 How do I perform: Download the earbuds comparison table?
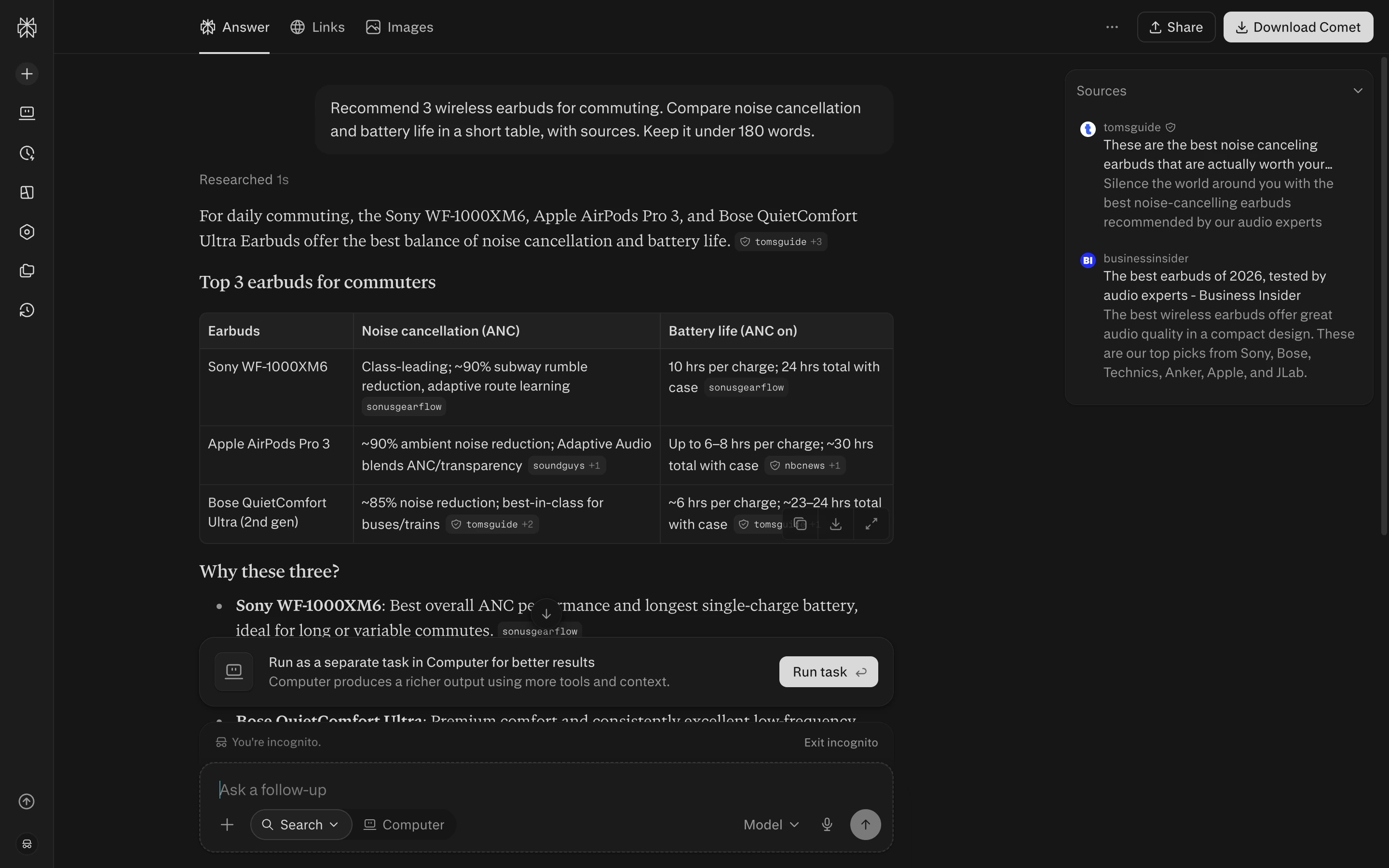pyautogui.click(x=836, y=524)
